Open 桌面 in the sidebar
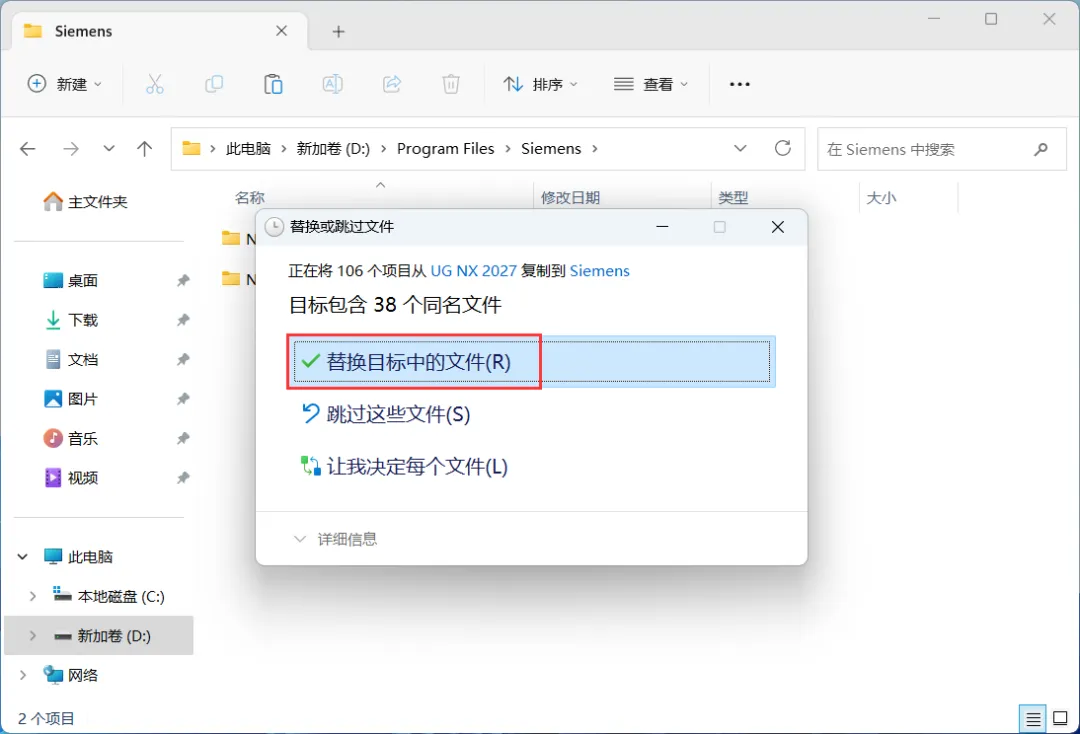Viewport: 1080px width, 734px height. tap(71, 280)
